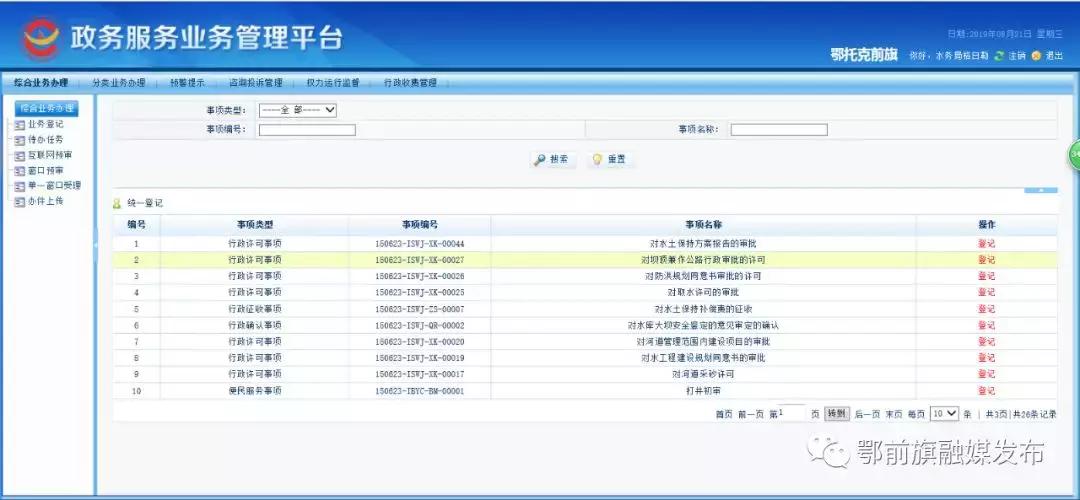Screen dimensions: 1080x500
Task: Click the icon beside 互联网预审 in sidebar
Action: 20,156
